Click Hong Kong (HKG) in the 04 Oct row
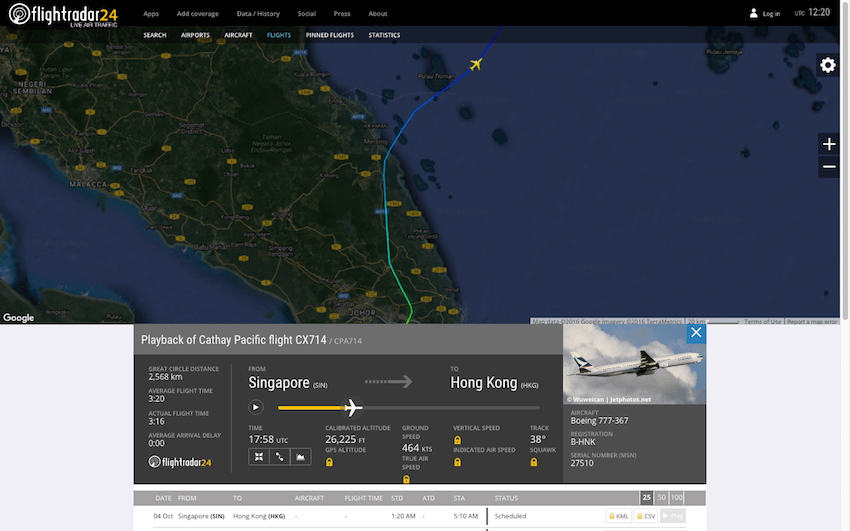This screenshot has width=850, height=531. 259,516
